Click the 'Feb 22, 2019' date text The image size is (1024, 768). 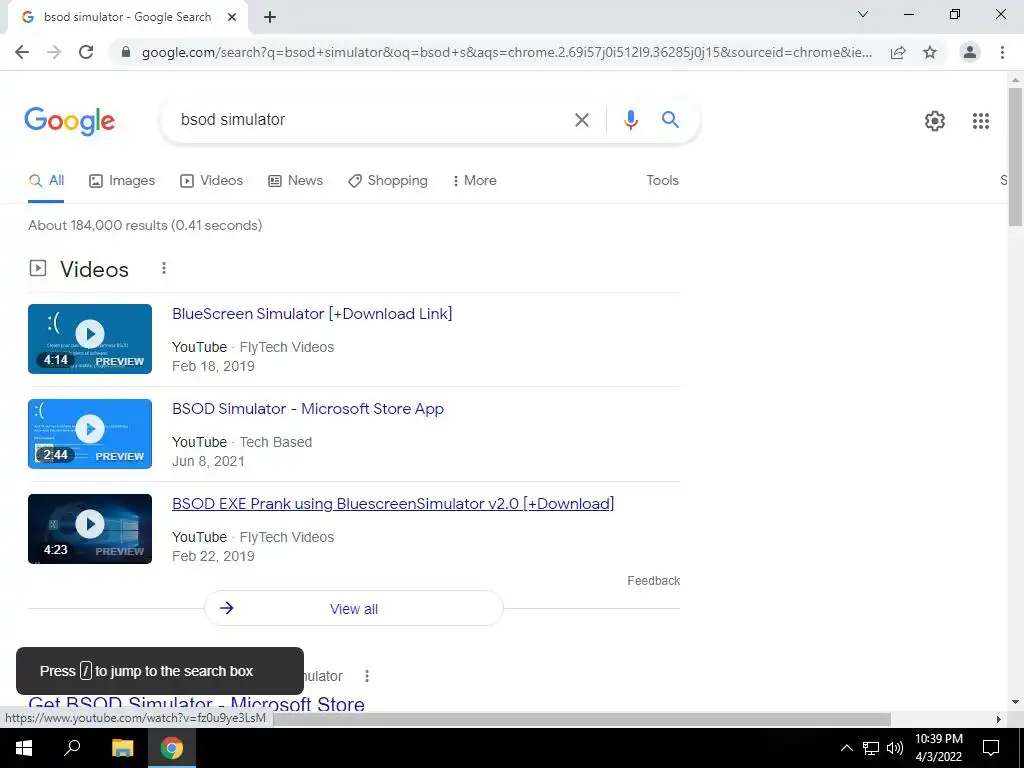(x=213, y=556)
